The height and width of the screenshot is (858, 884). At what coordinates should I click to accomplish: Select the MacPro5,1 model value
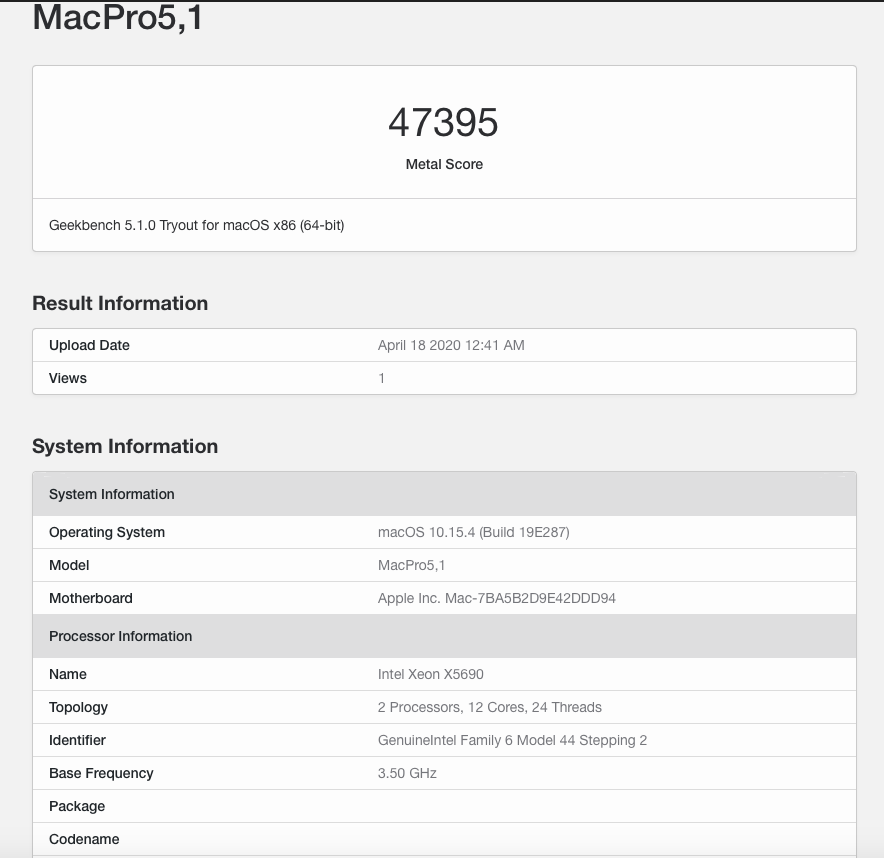[412, 565]
